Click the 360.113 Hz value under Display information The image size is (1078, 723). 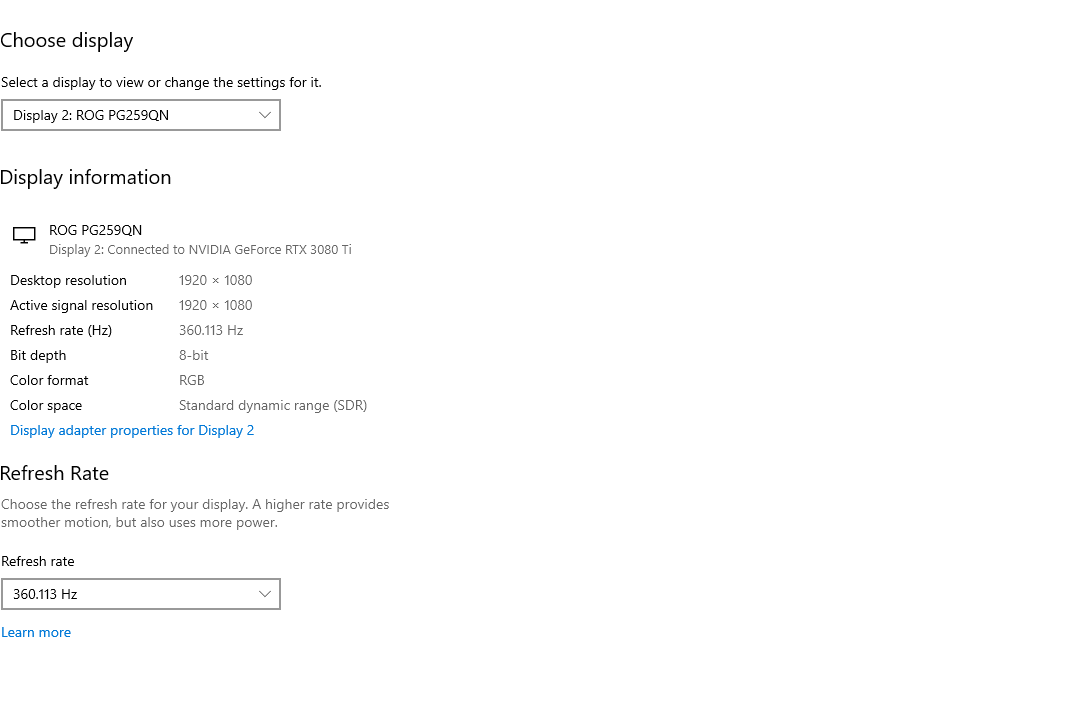pyautogui.click(x=211, y=330)
